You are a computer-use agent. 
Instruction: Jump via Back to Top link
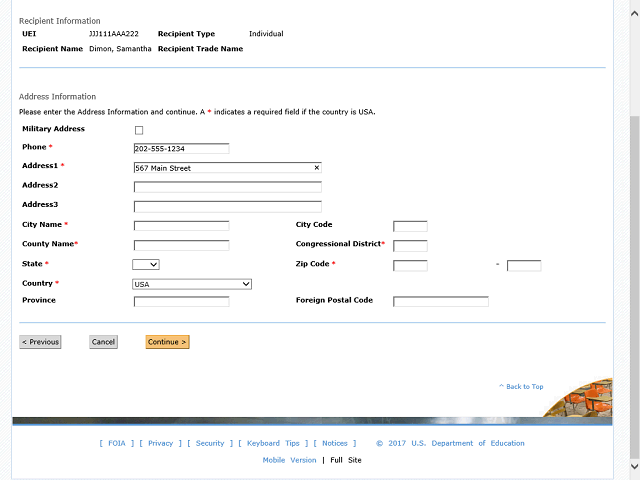coord(521,387)
